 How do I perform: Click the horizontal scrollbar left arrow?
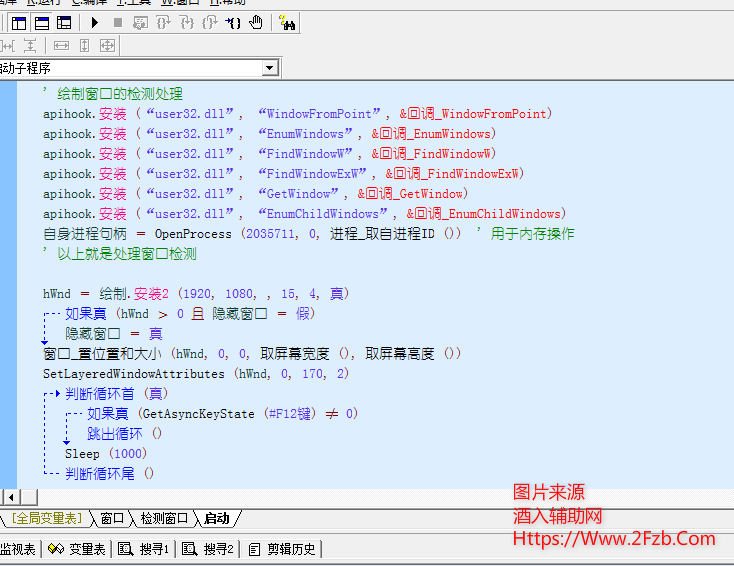tap(11, 497)
